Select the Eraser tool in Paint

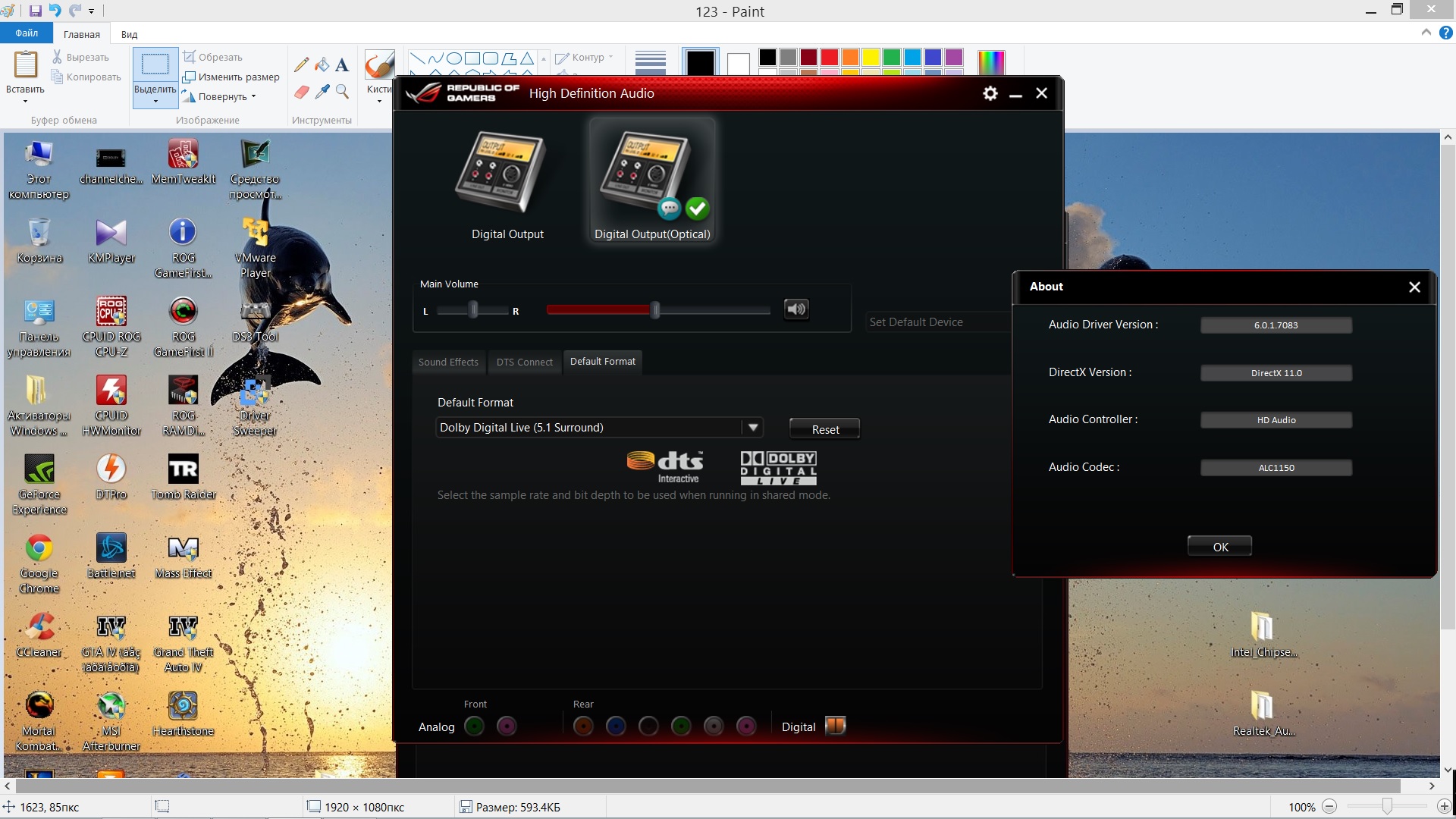pyautogui.click(x=302, y=92)
